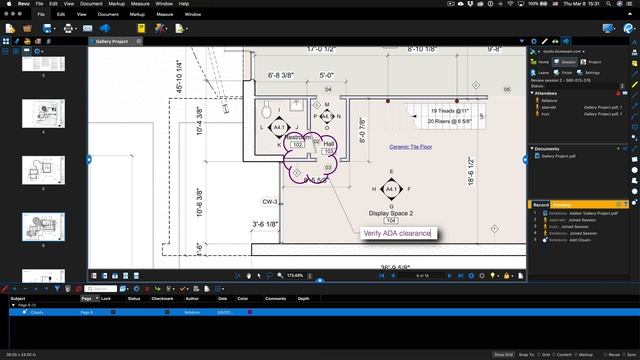Click the Ceramic Tile Floor link

click(x=410, y=147)
